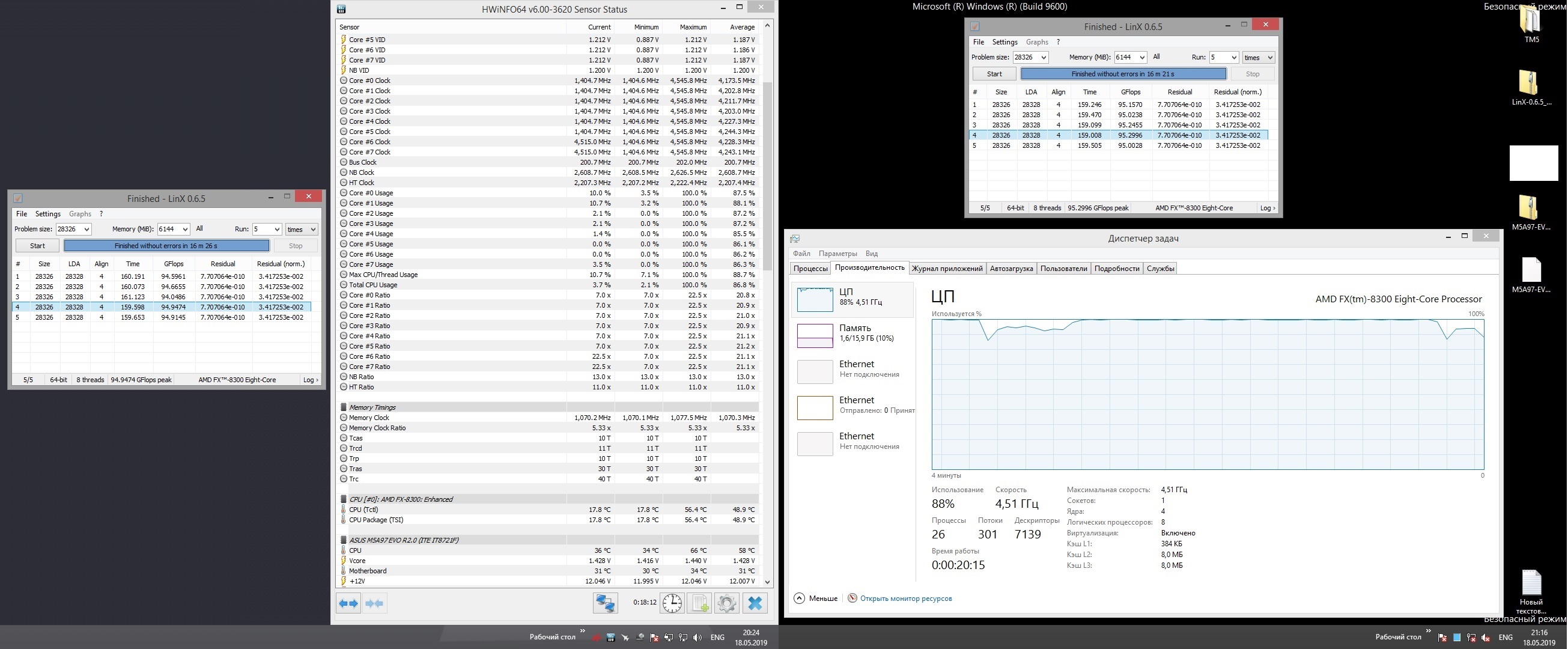This screenshot has height=649, width=1568.
Task: Expand Memory (MiB) dropdown in right LinX
Action: (x=1141, y=57)
